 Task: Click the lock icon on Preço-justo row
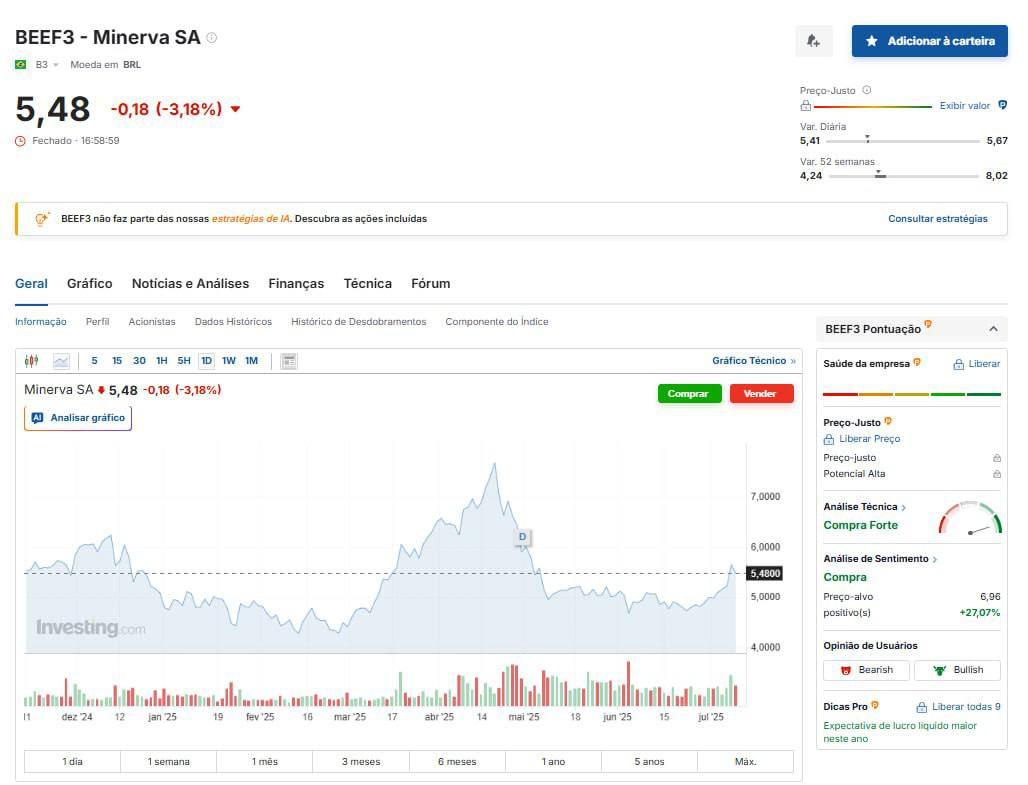tap(997, 458)
